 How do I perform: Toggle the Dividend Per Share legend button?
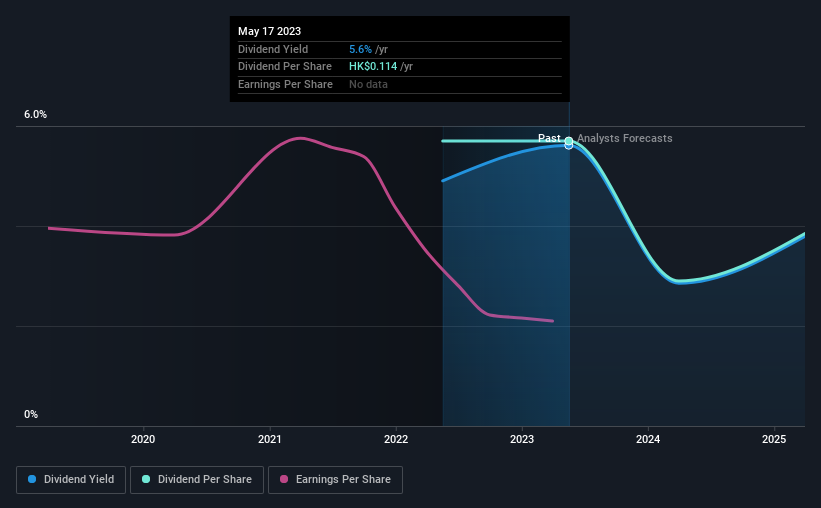coord(197,480)
